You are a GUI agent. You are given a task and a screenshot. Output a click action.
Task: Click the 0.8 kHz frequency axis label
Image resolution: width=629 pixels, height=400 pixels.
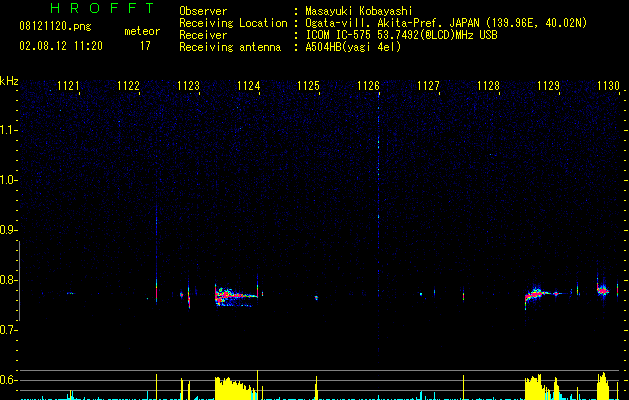pos(7,280)
